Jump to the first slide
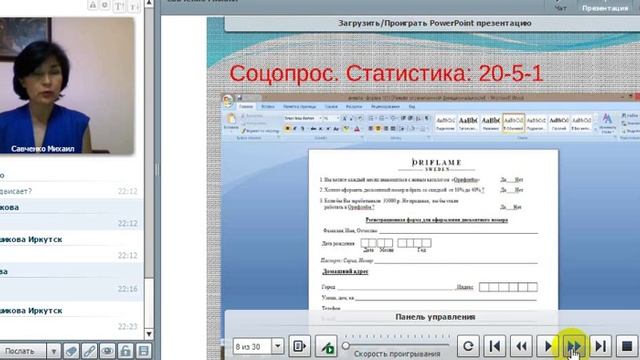Viewport: 640px width, 360px height. (x=495, y=346)
